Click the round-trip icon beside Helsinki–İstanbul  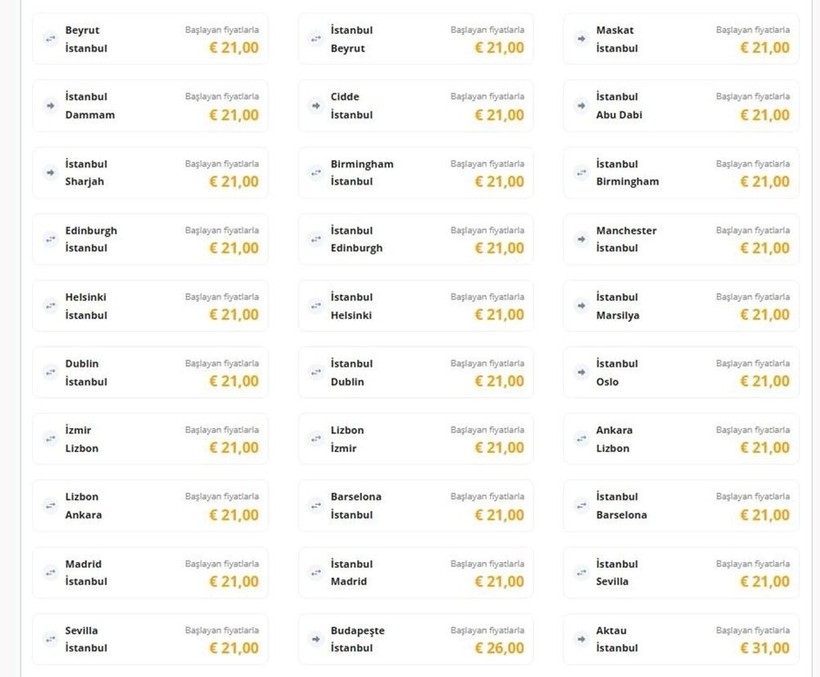[x=50, y=305]
